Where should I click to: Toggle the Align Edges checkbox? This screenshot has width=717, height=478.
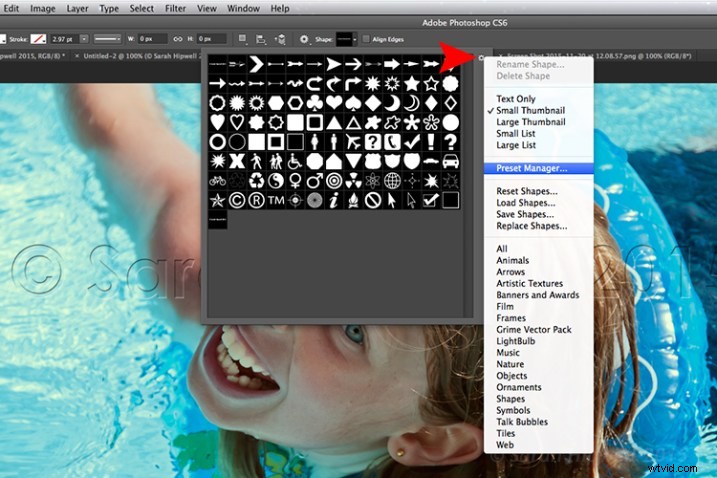pos(366,39)
